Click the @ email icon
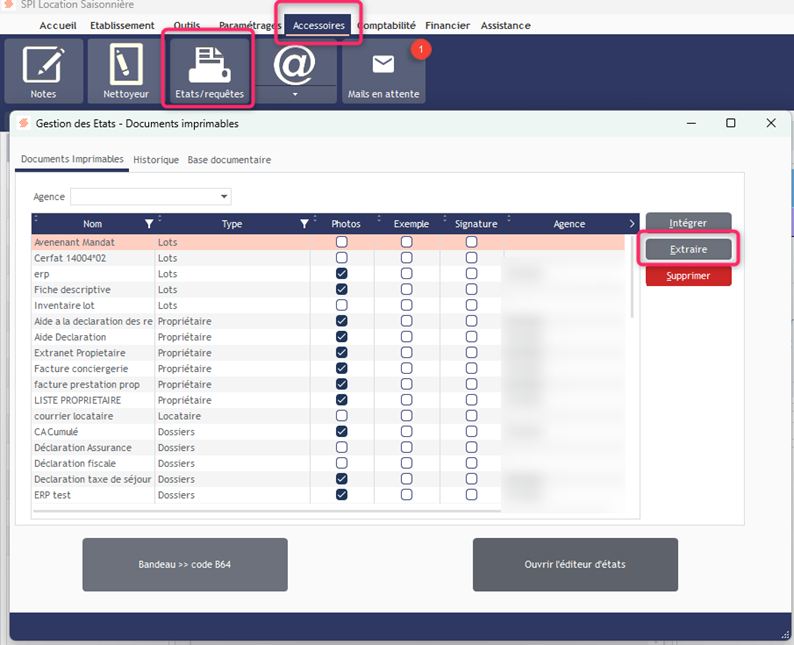The height and width of the screenshot is (645, 794). click(x=294, y=64)
